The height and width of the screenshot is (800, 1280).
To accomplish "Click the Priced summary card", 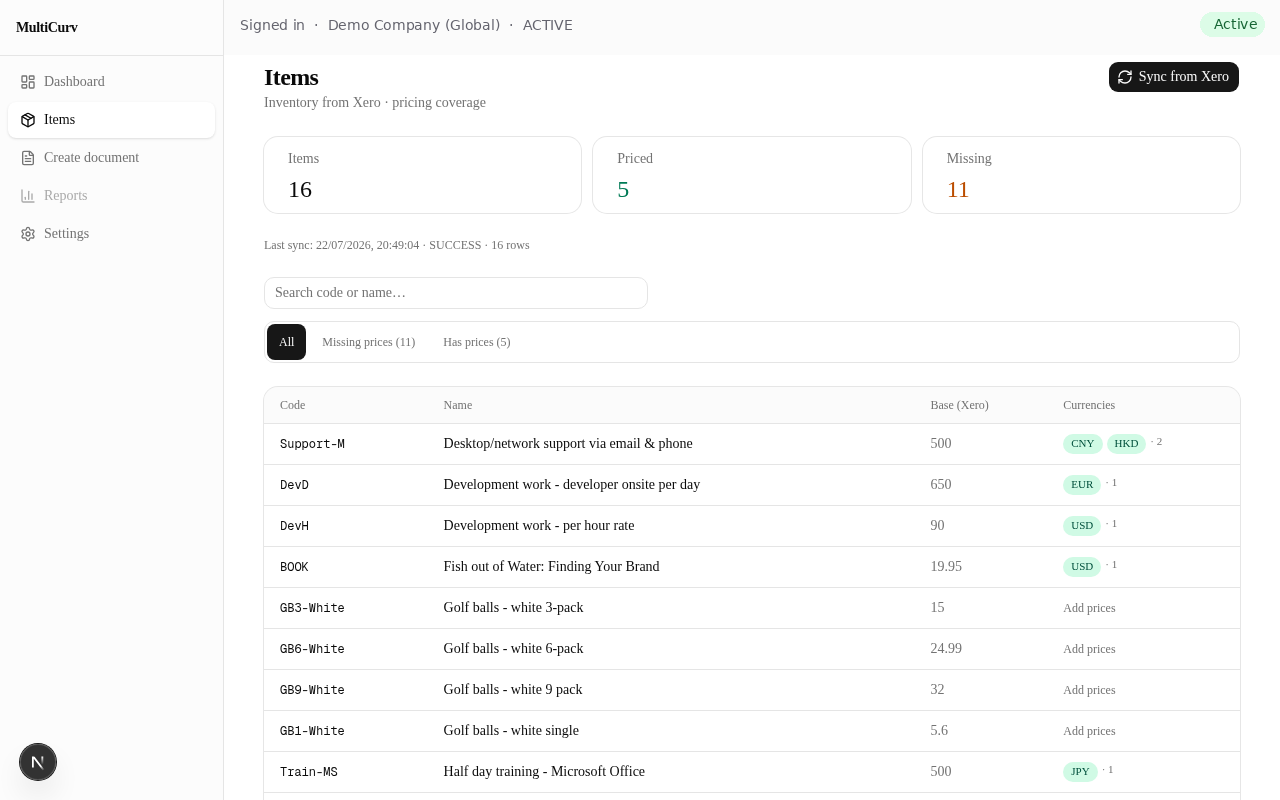I will [752, 175].
